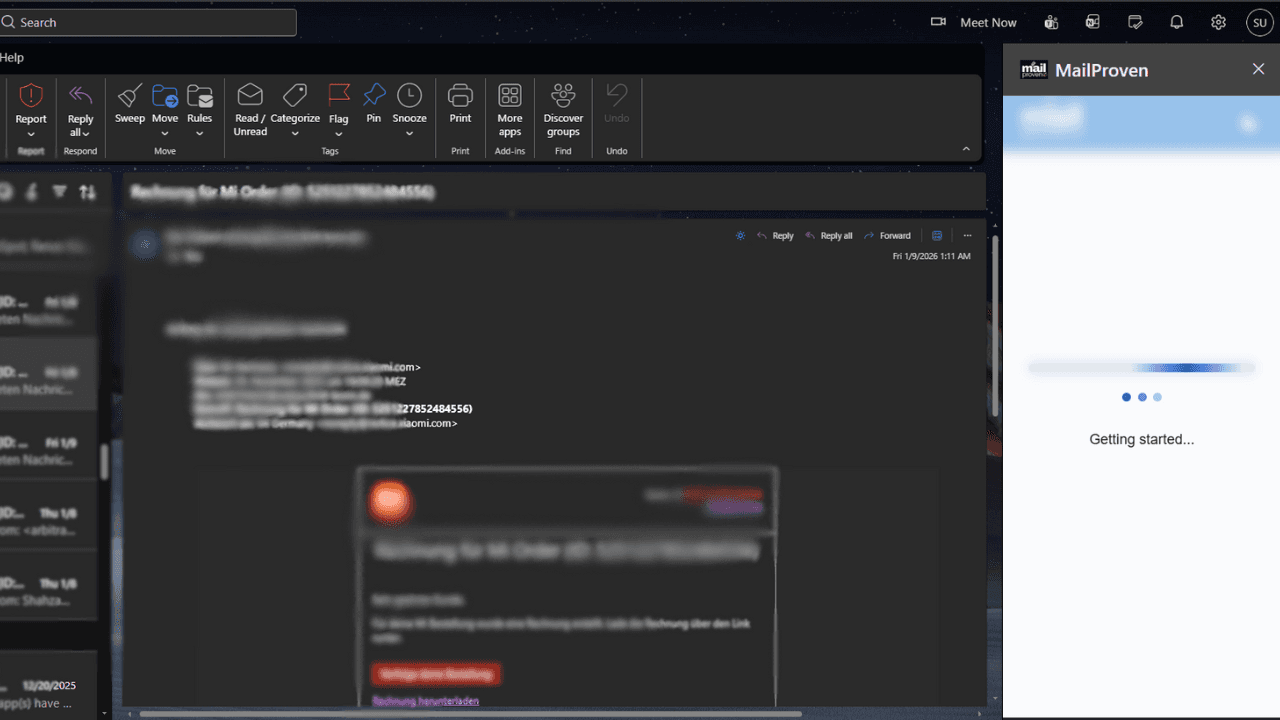Click the Reply all arrows icon in ribbon
Viewport: 1280px width, 720px height.
80,96
